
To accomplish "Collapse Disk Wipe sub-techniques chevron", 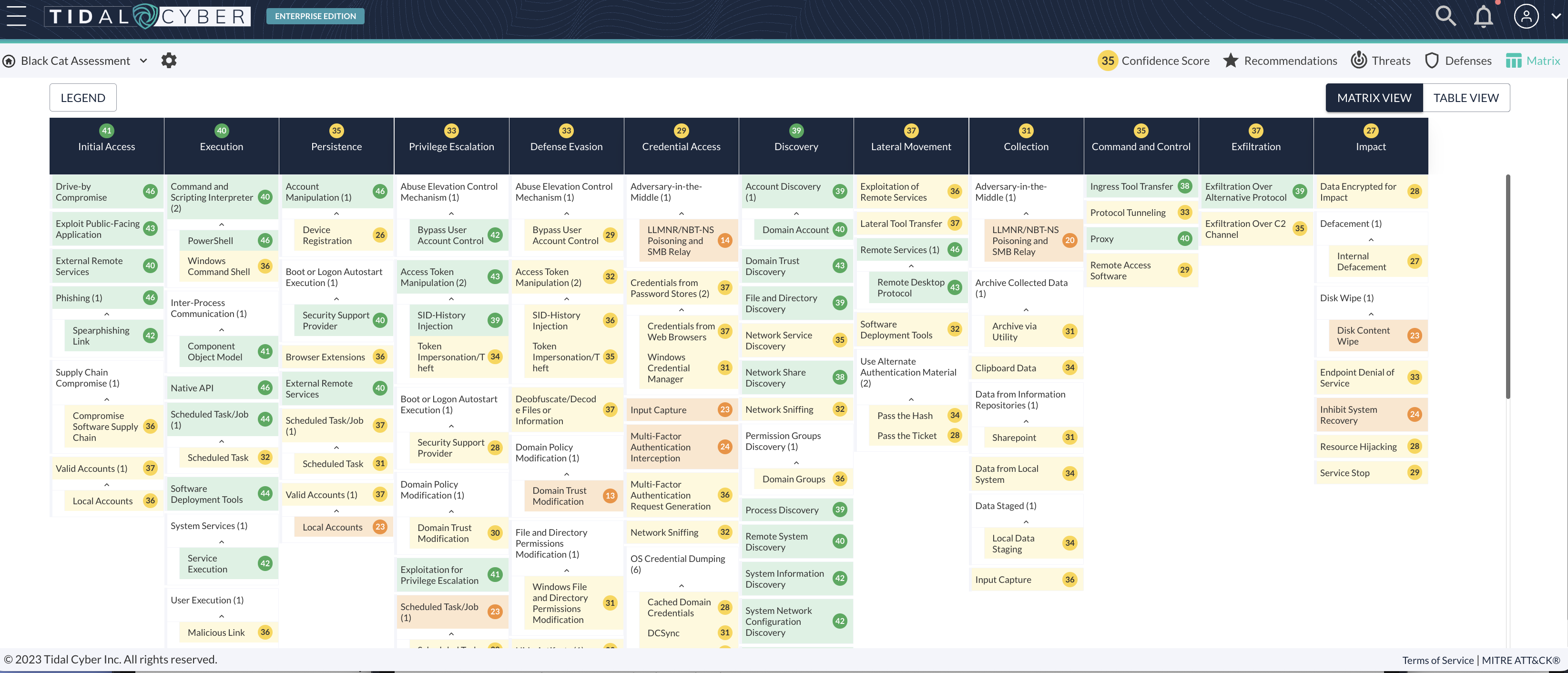I will pos(1371,314).
